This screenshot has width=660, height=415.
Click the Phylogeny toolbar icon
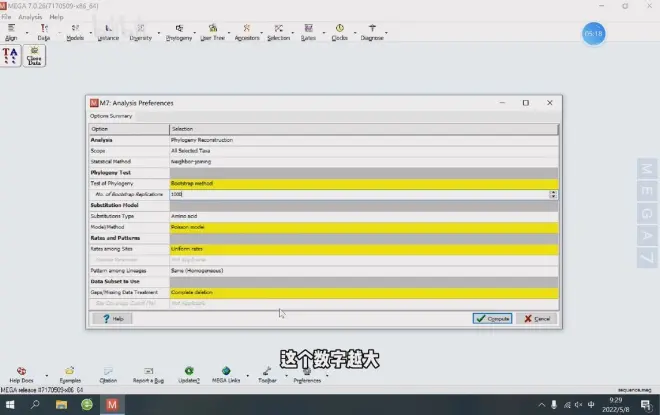pos(180,31)
